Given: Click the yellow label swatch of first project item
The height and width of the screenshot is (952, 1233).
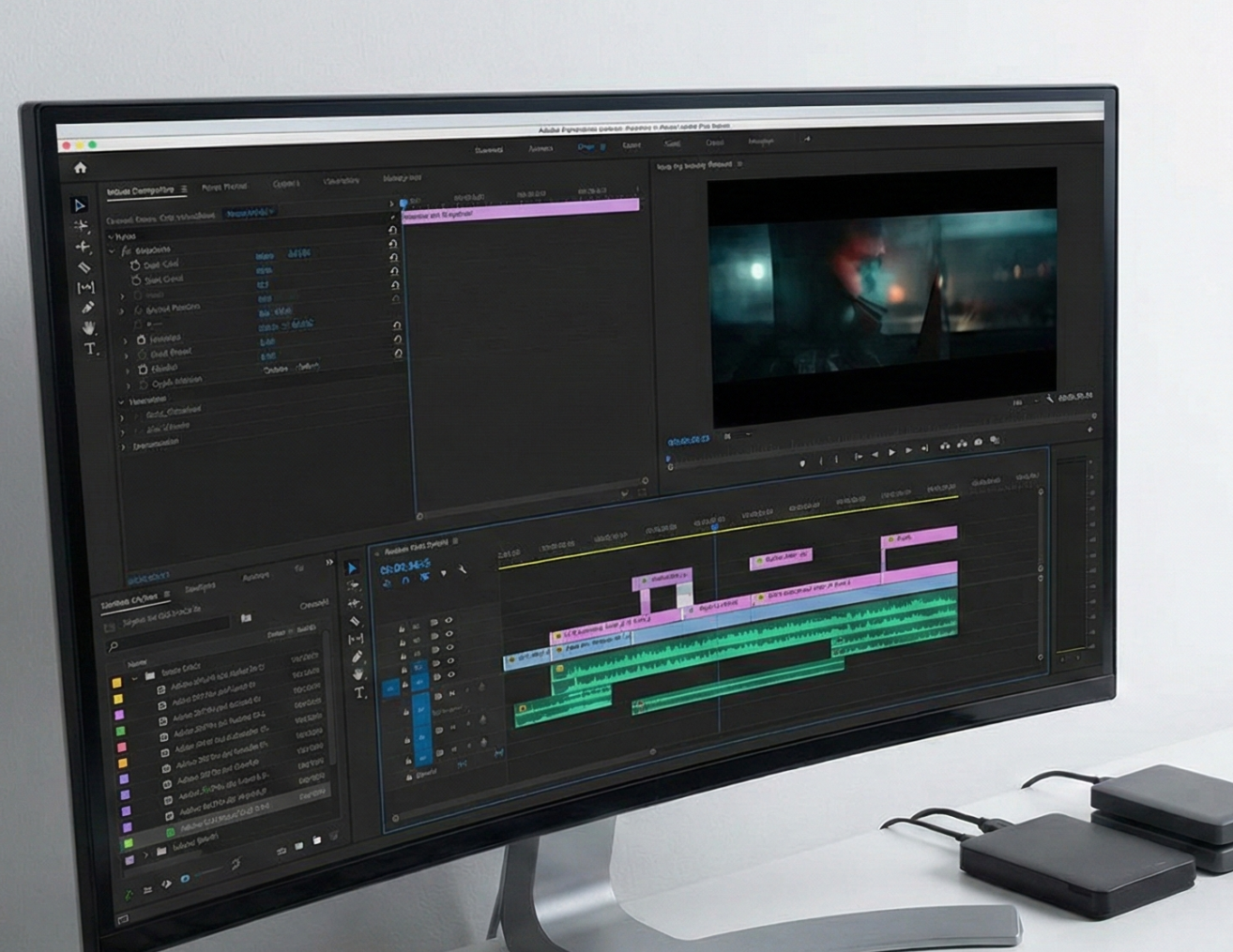Looking at the screenshot, I should tap(117, 684).
